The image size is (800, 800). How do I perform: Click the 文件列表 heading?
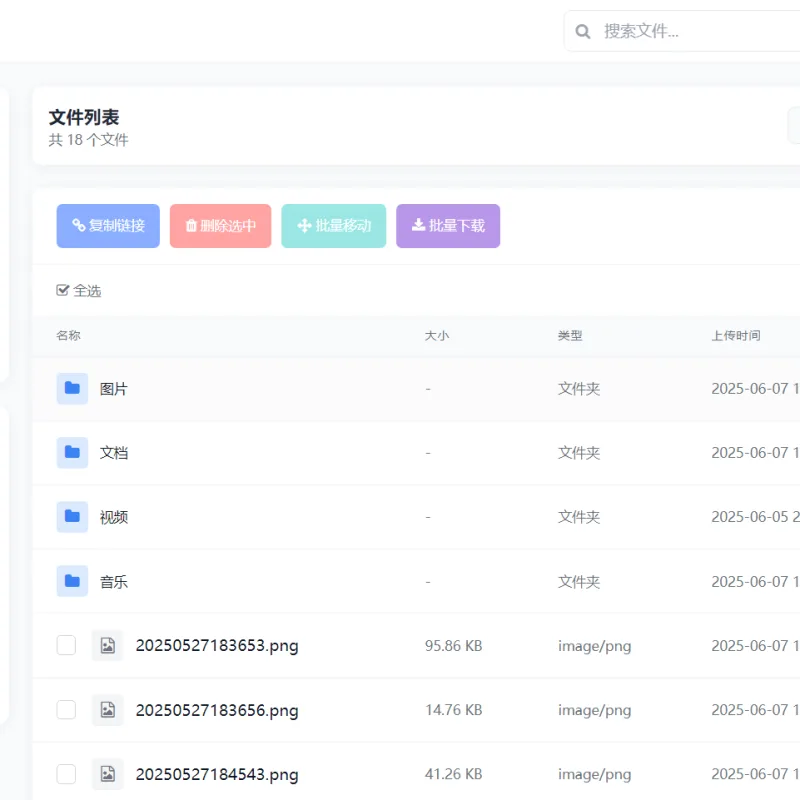point(84,117)
